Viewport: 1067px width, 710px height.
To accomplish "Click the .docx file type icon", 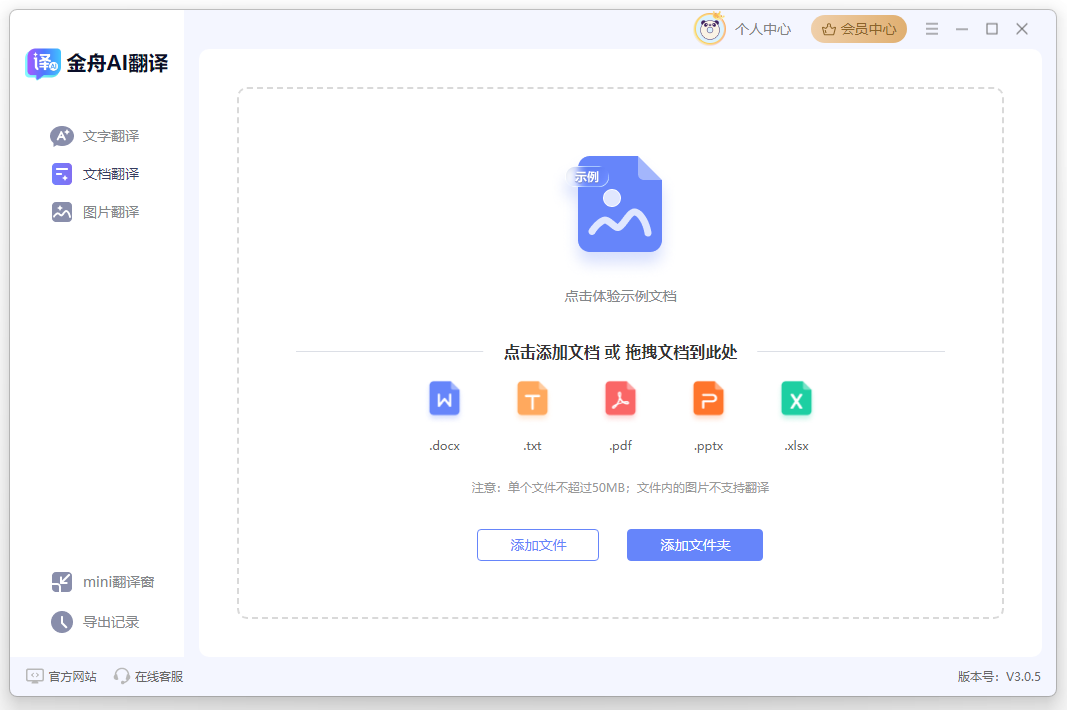I will pos(444,398).
